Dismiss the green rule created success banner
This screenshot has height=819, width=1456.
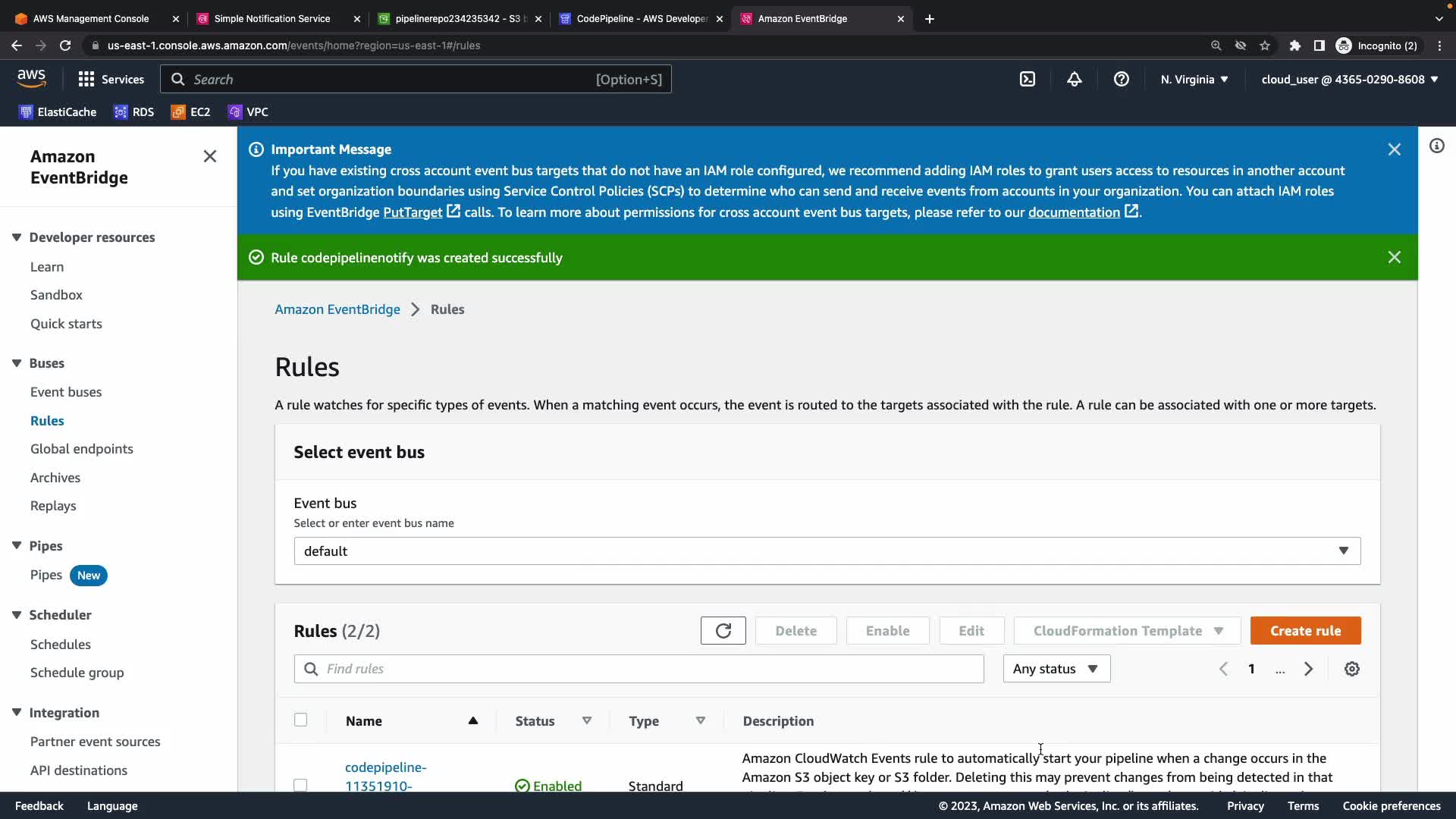pos(1394,257)
